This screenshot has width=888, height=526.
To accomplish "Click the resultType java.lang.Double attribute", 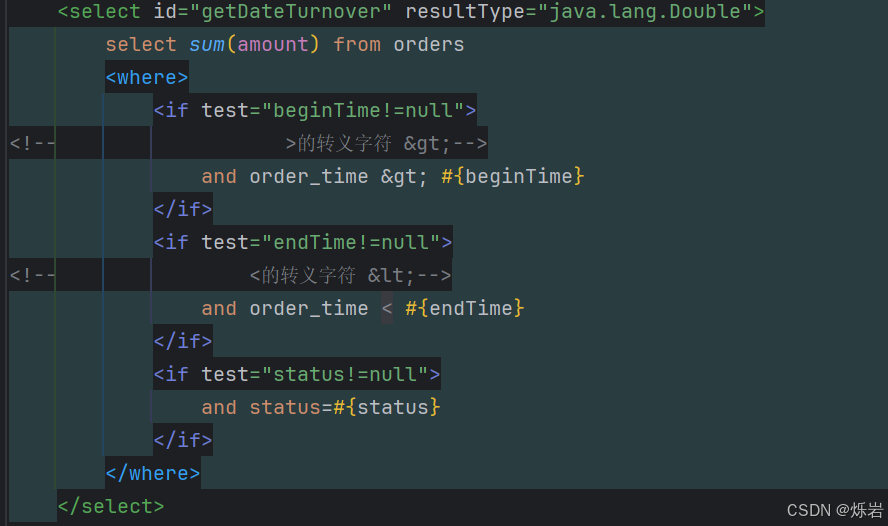I will coord(579,12).
